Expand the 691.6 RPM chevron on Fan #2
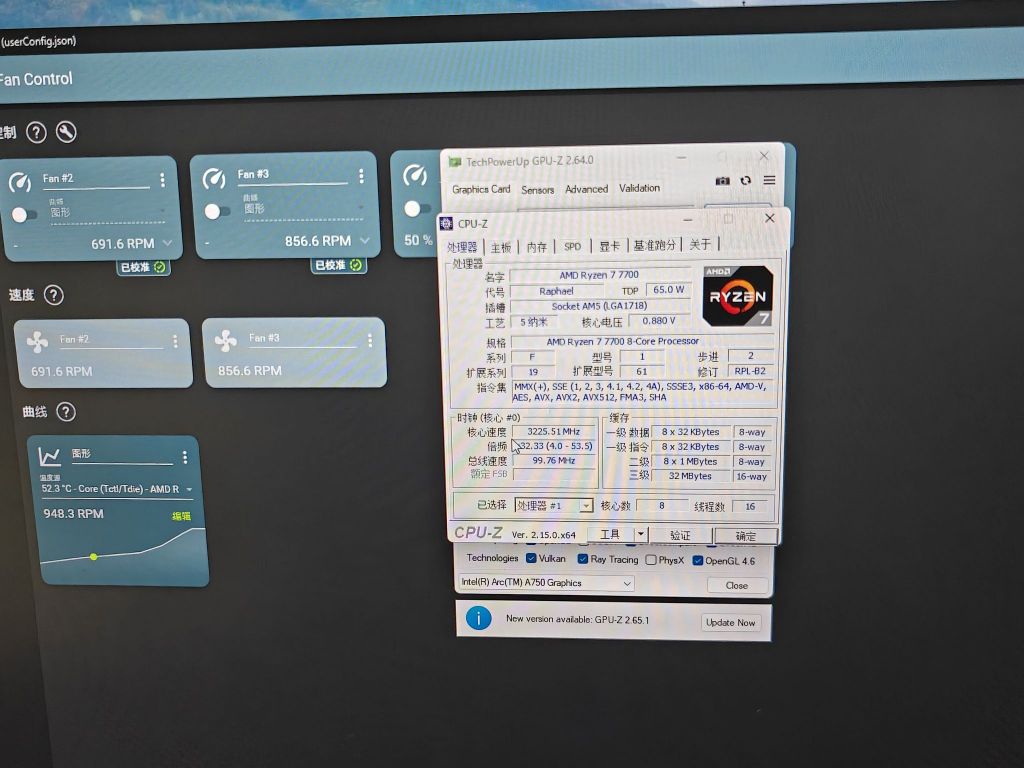The height and width of the screenshot is (768, 1024). tap(167, 242)
